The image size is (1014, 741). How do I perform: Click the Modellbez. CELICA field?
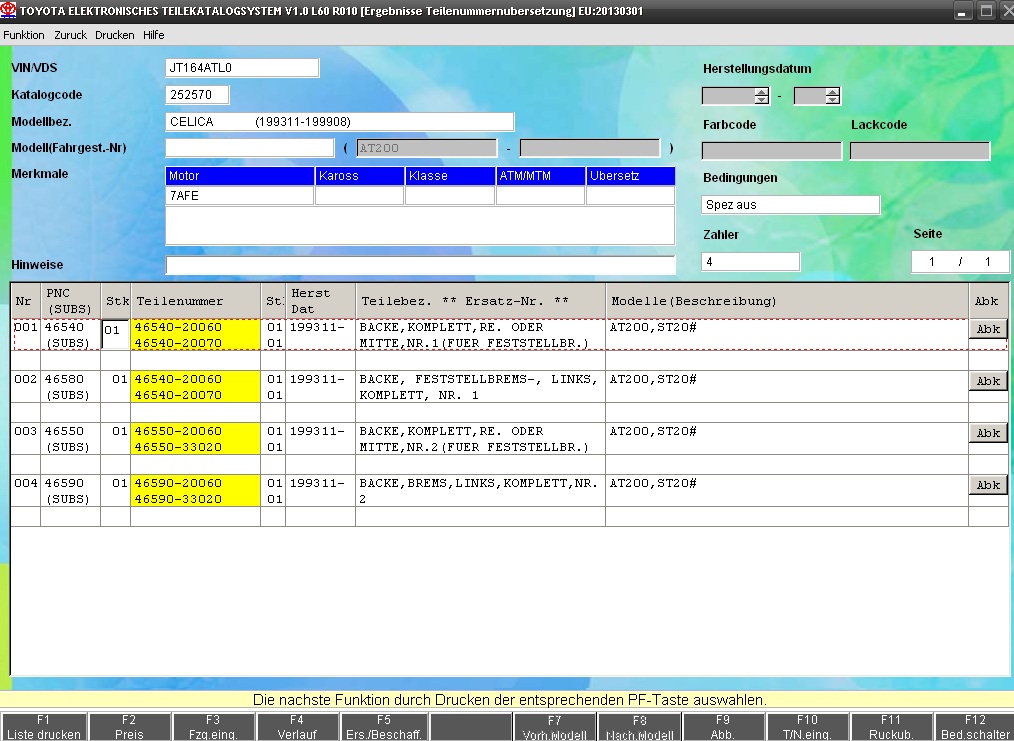tap(340, 122)
